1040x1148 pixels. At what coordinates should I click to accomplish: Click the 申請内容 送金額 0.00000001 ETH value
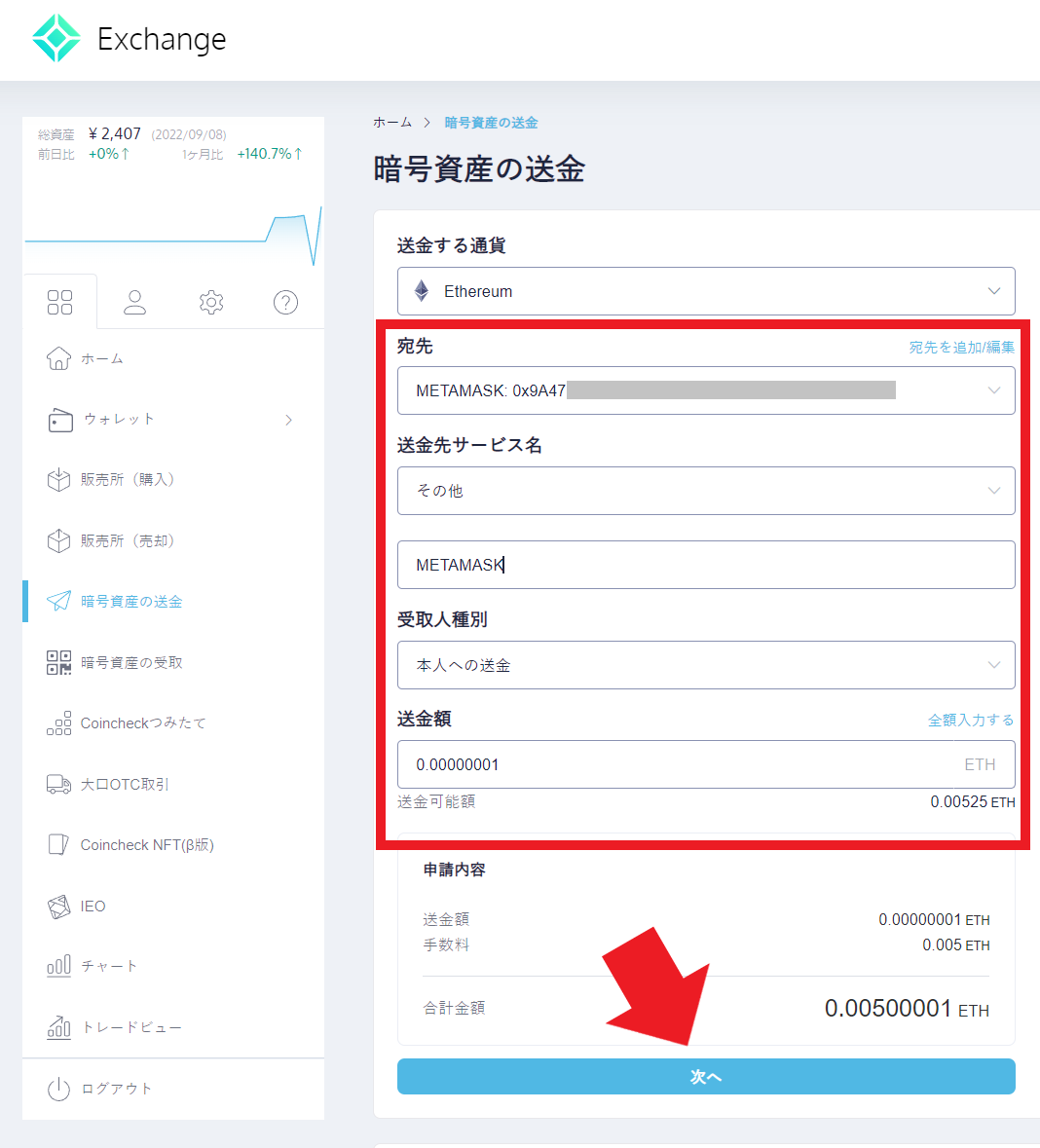[x=934, y=919]
